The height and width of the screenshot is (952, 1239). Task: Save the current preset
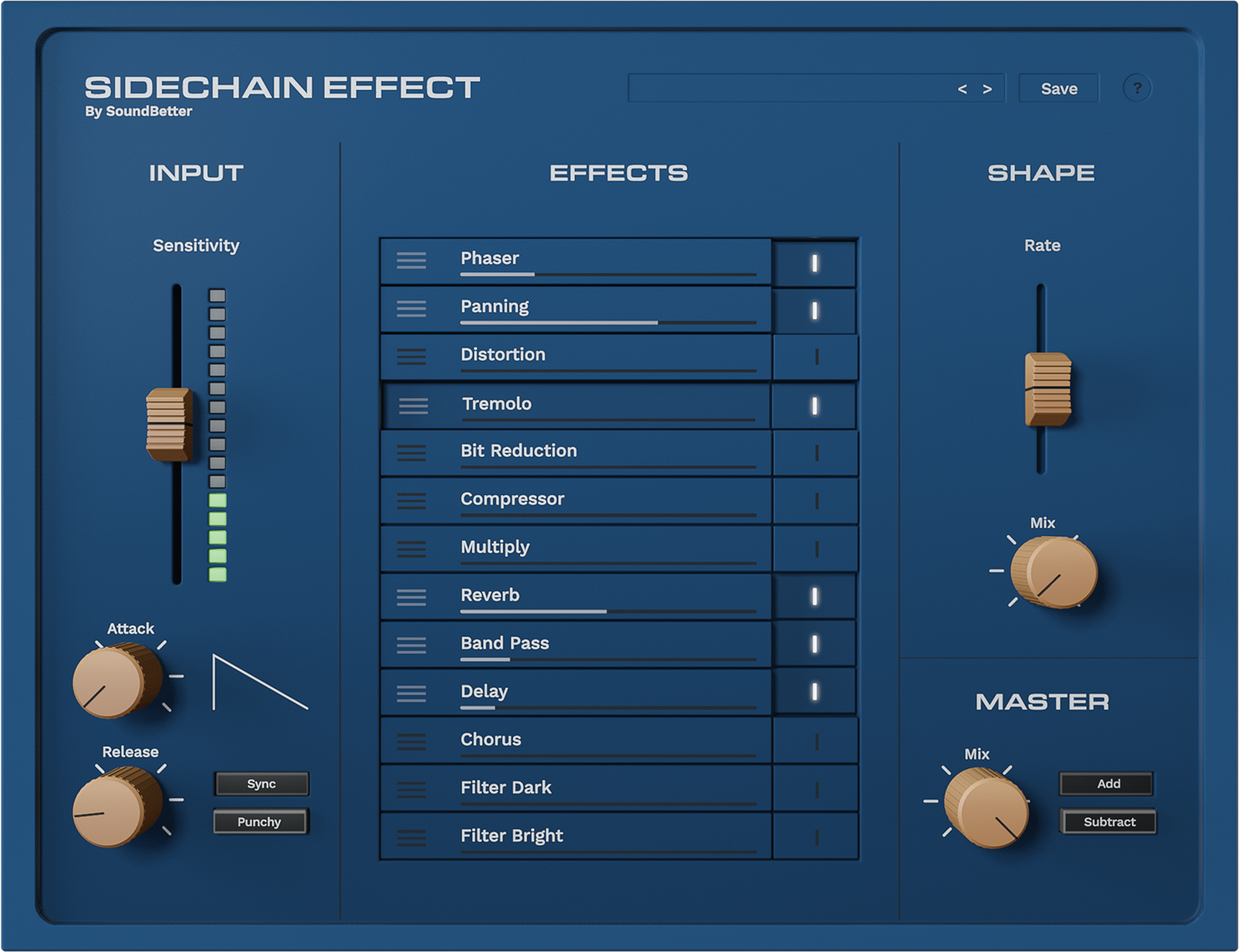click(x=1059, y=89)
